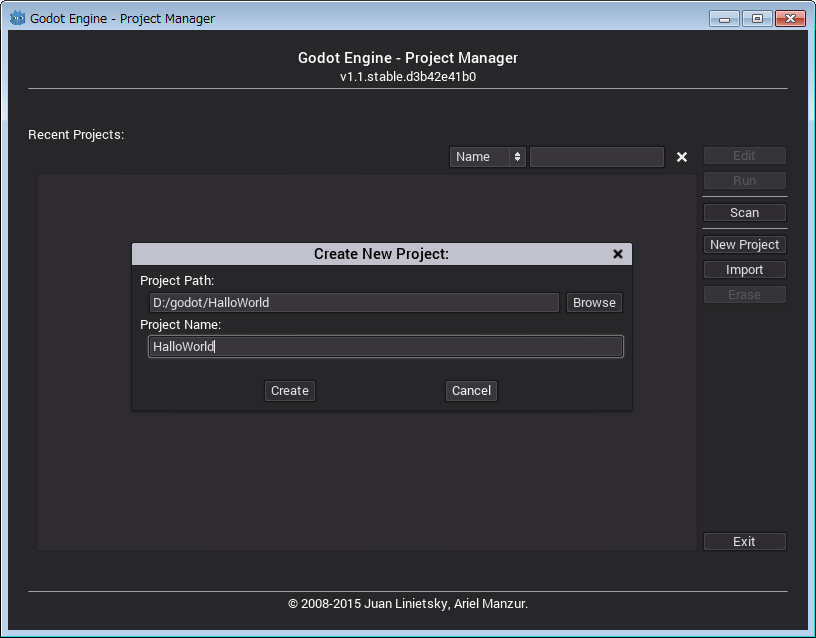
Task: Click the disabled Erase button
Action: click(x=745, y=295)
